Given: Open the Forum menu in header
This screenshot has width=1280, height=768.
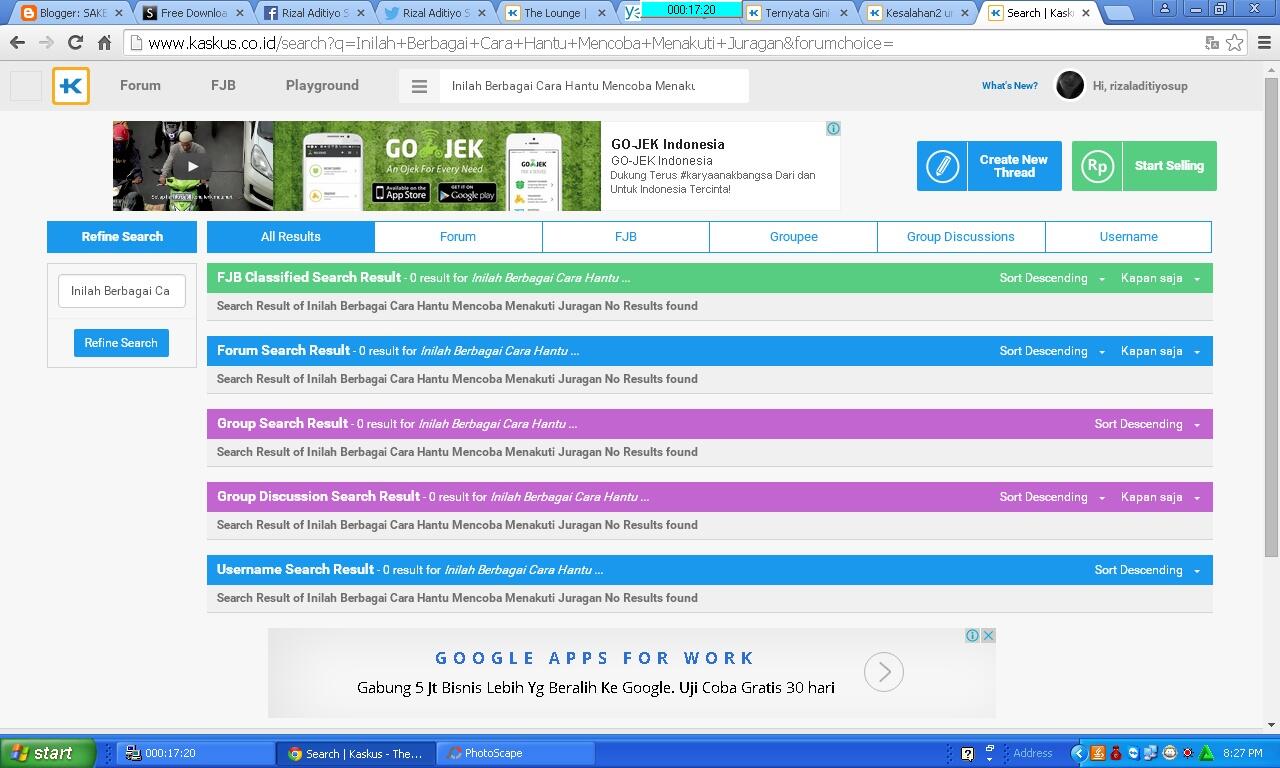Looking at the screenshot, I should 140,86.
